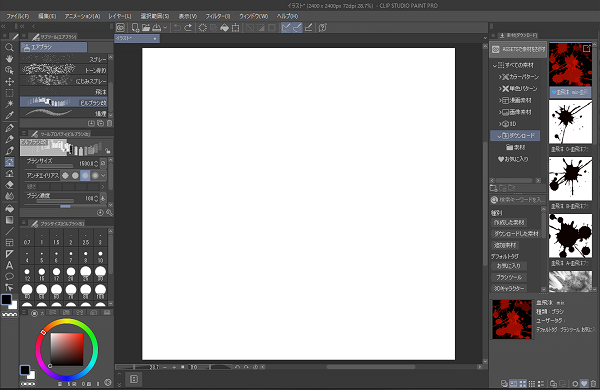The width and height of the screenshot is (600, 390).
Task: Click the Undo arrow
Action: pyautogui.click(x=177, y=28)
